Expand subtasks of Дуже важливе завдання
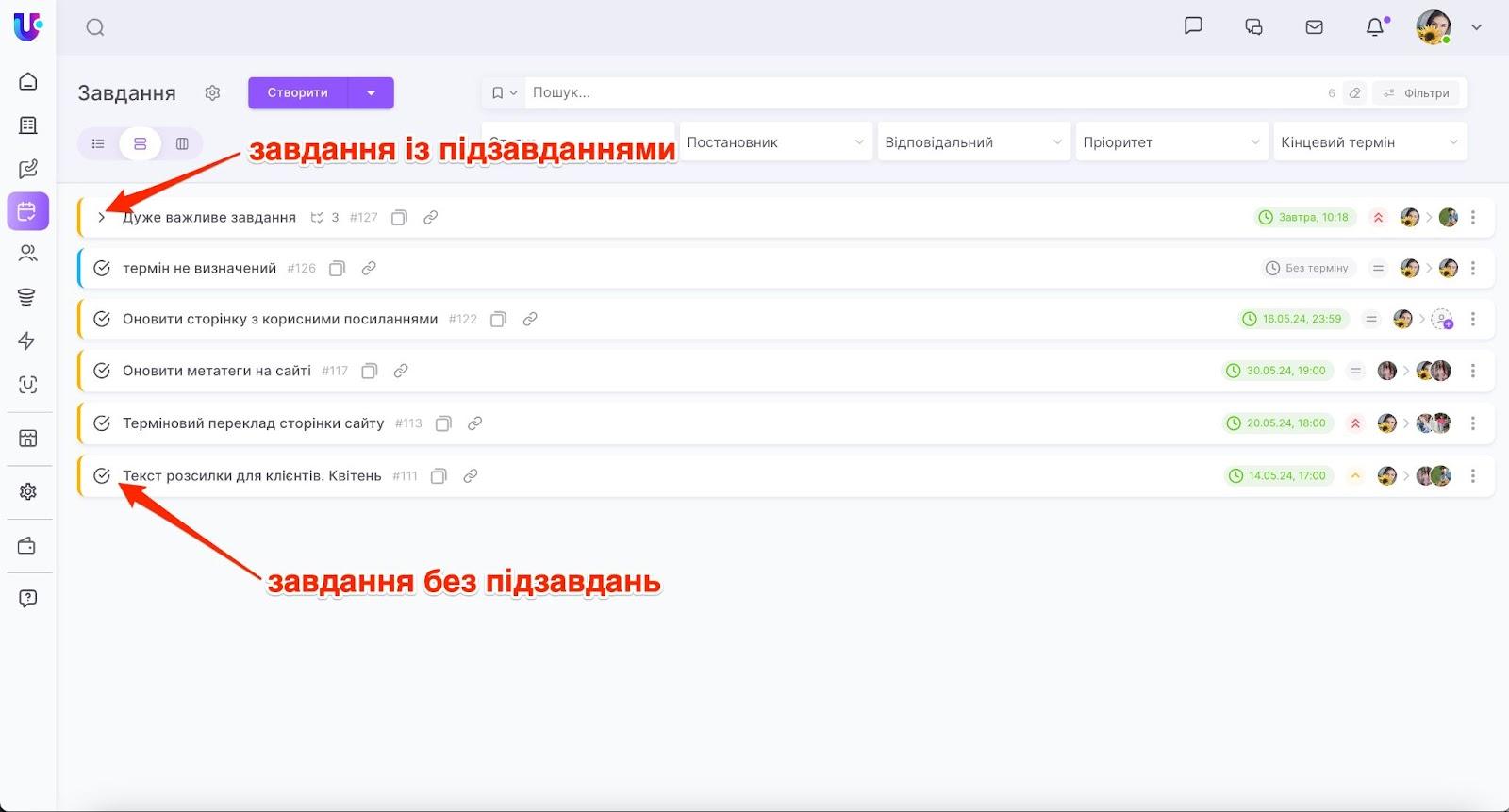 102,218
